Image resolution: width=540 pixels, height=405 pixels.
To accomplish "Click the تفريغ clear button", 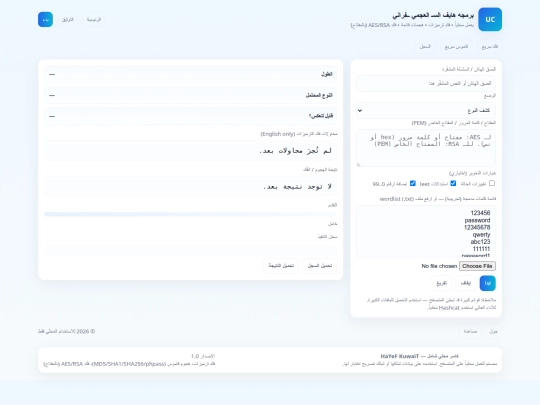I will 441,283.
